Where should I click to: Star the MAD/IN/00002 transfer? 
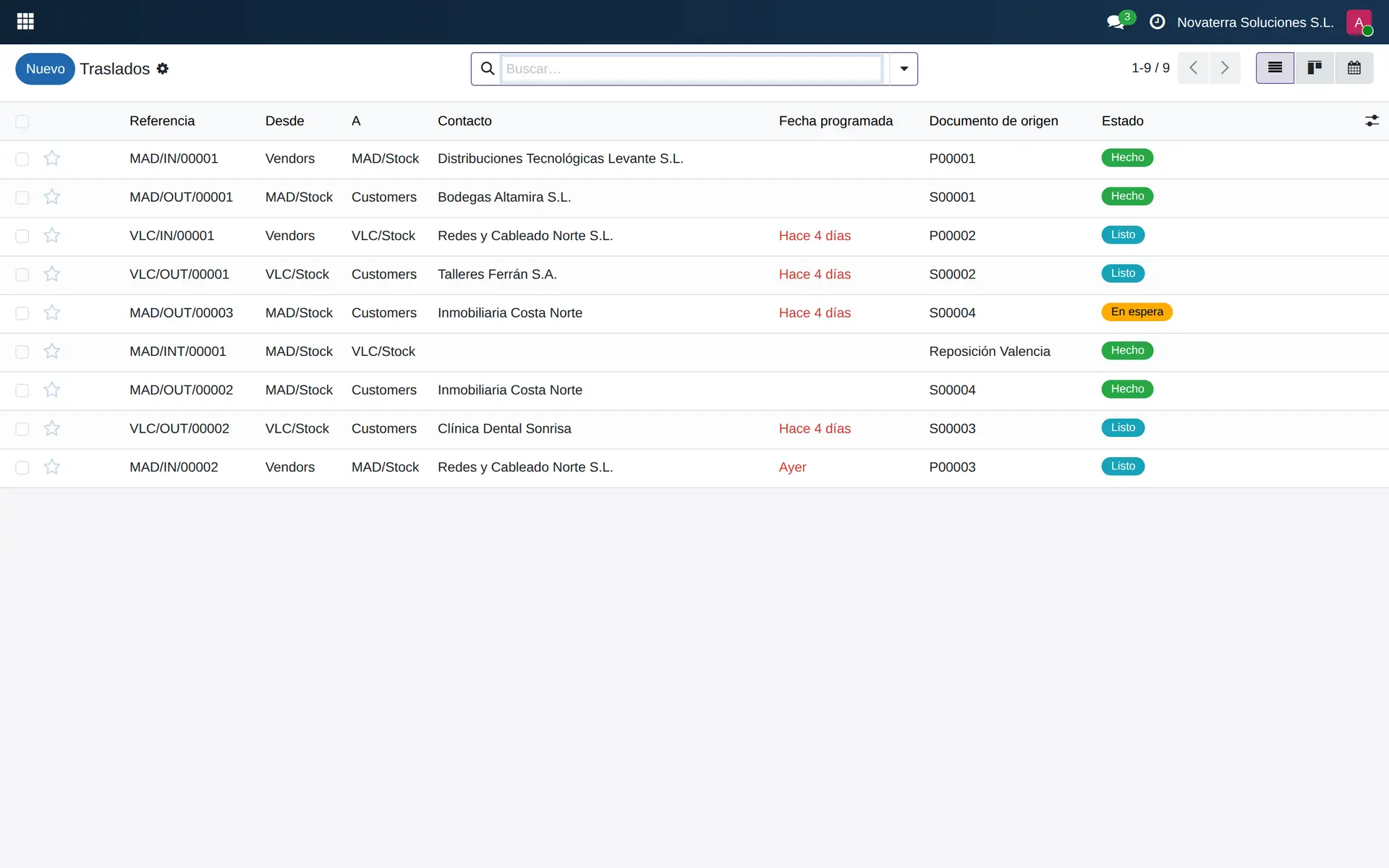click(x=51, y=467)
